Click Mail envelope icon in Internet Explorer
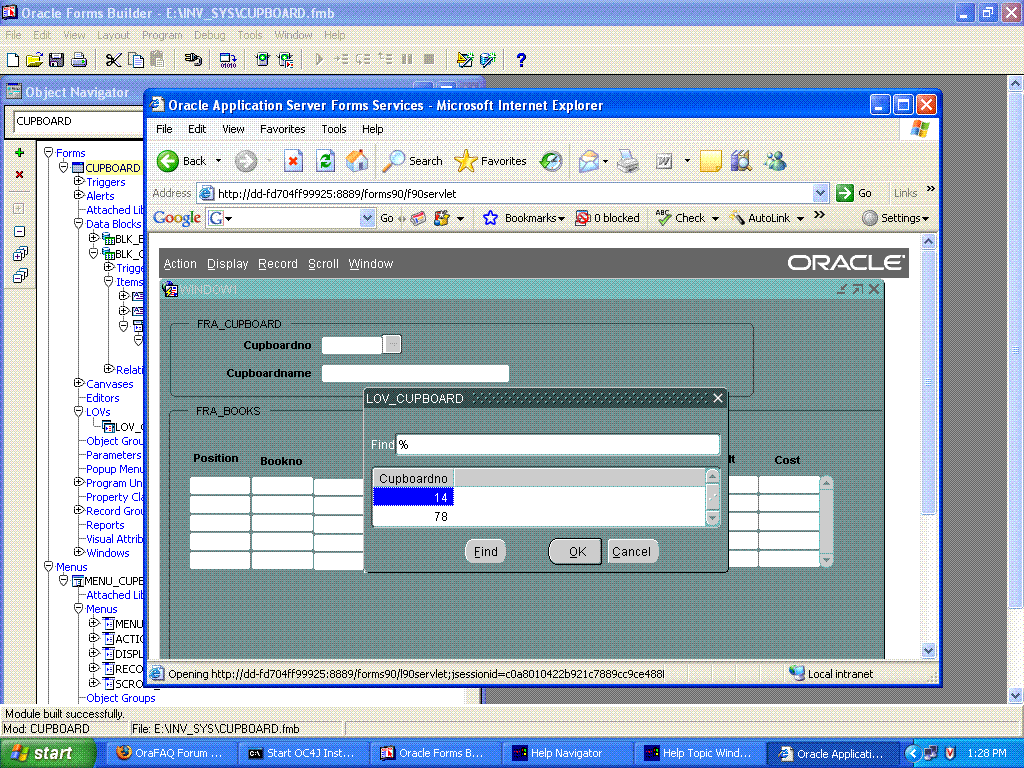The height and width of the screenshot is (768, 1024). pos(588,161)
